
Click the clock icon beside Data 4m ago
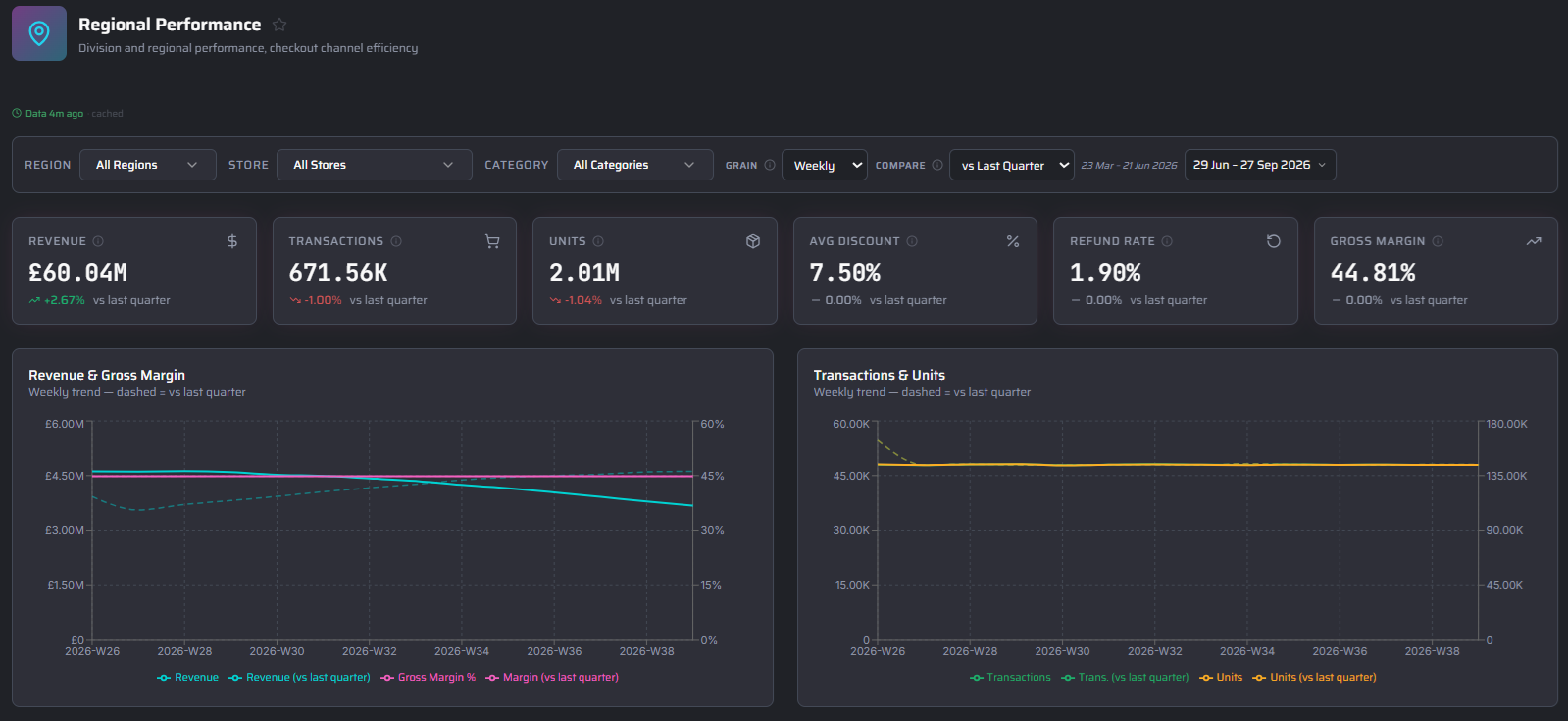point(17,114)
